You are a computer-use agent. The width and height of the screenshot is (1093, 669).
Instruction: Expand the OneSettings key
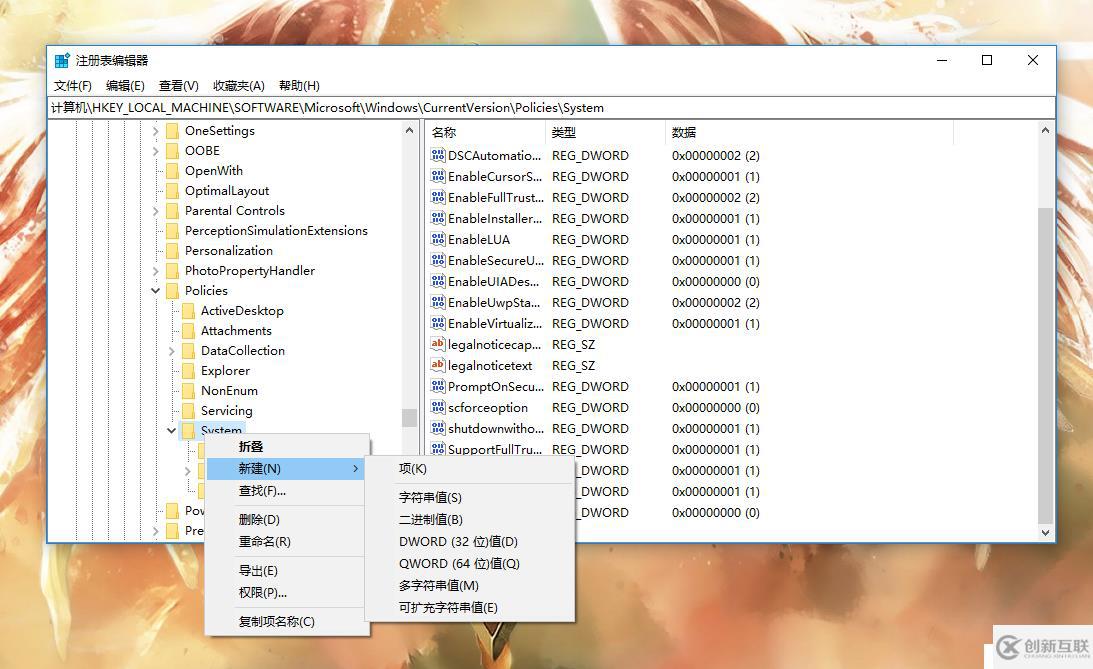pos(155,130)
